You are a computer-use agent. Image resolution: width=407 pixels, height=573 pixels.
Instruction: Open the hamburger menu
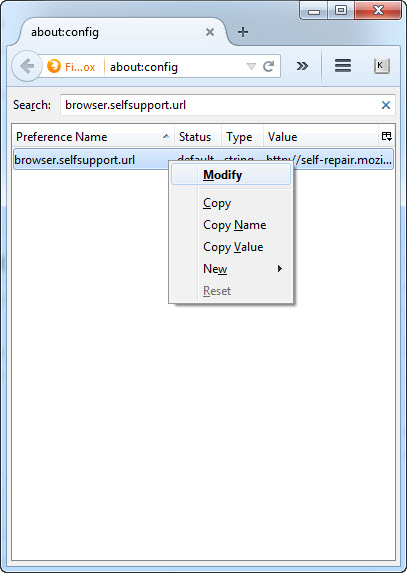point(343,66)
